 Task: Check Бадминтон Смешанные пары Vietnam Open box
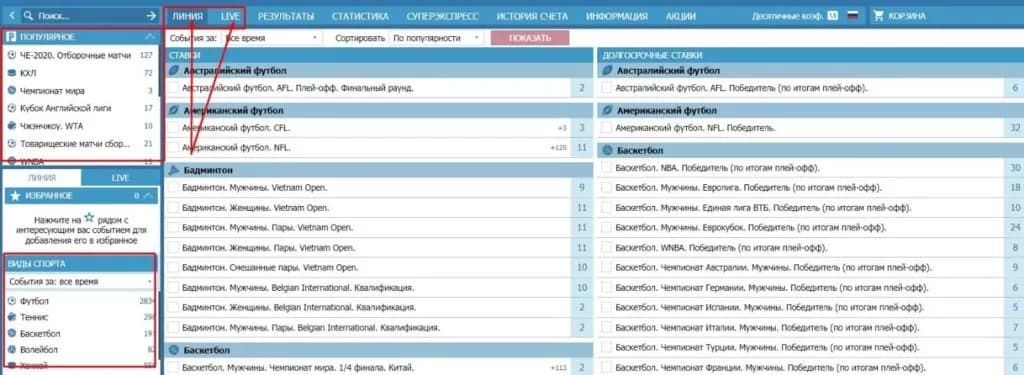(x=173, y=268)
